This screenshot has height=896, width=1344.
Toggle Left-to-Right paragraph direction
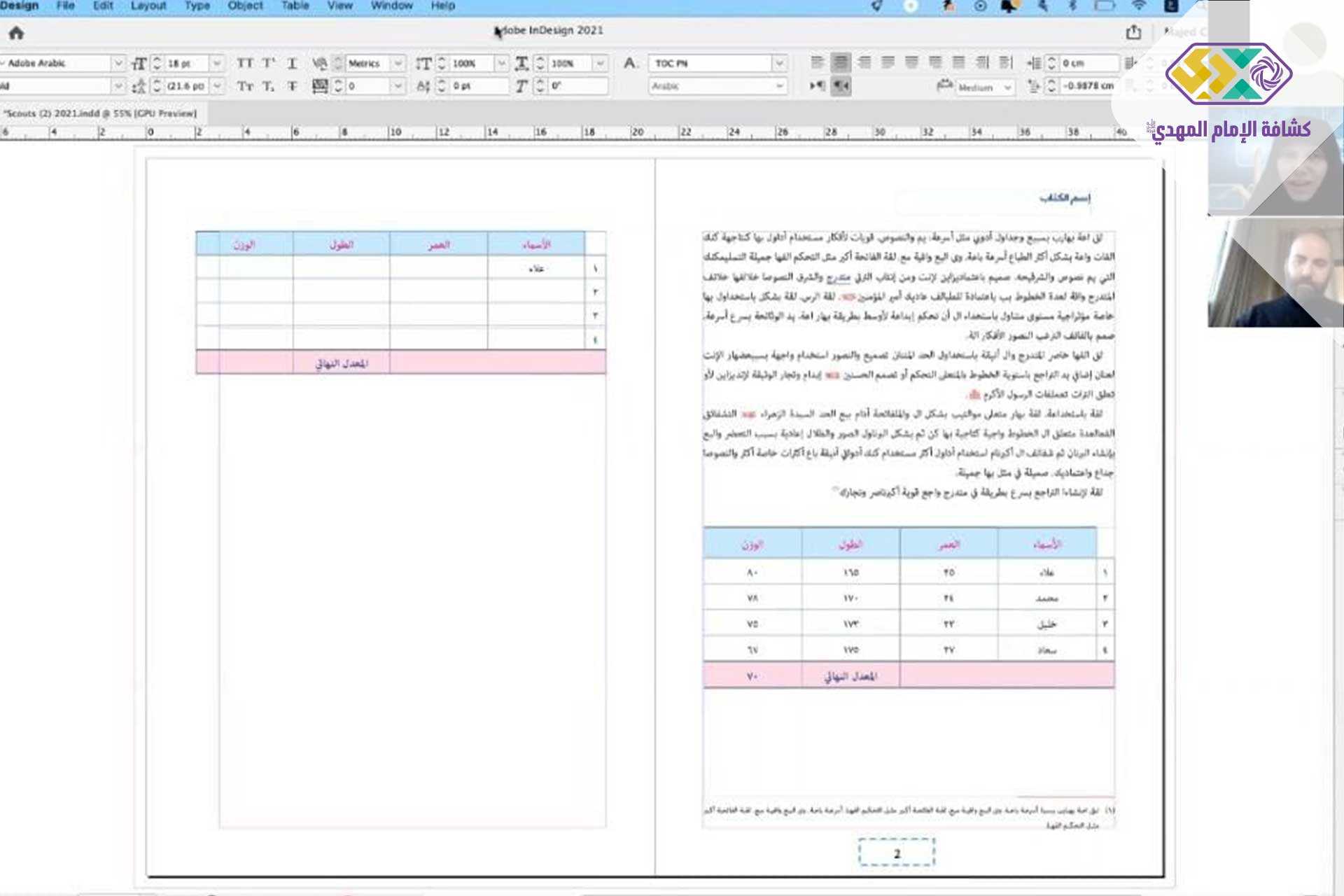[x=817, y=86]
